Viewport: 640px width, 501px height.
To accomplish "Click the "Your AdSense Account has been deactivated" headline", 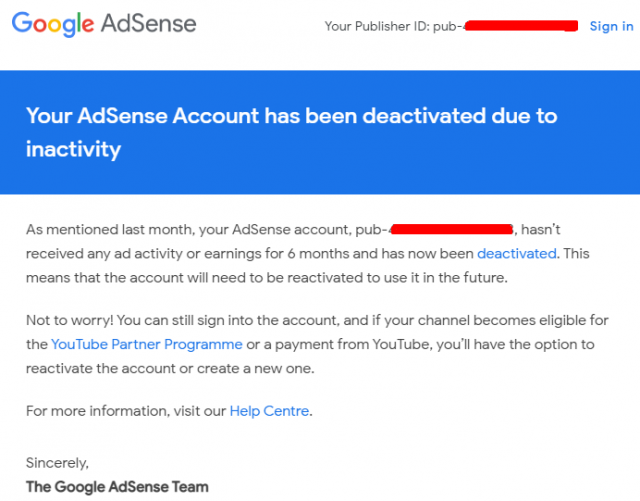I will [291, 116].
